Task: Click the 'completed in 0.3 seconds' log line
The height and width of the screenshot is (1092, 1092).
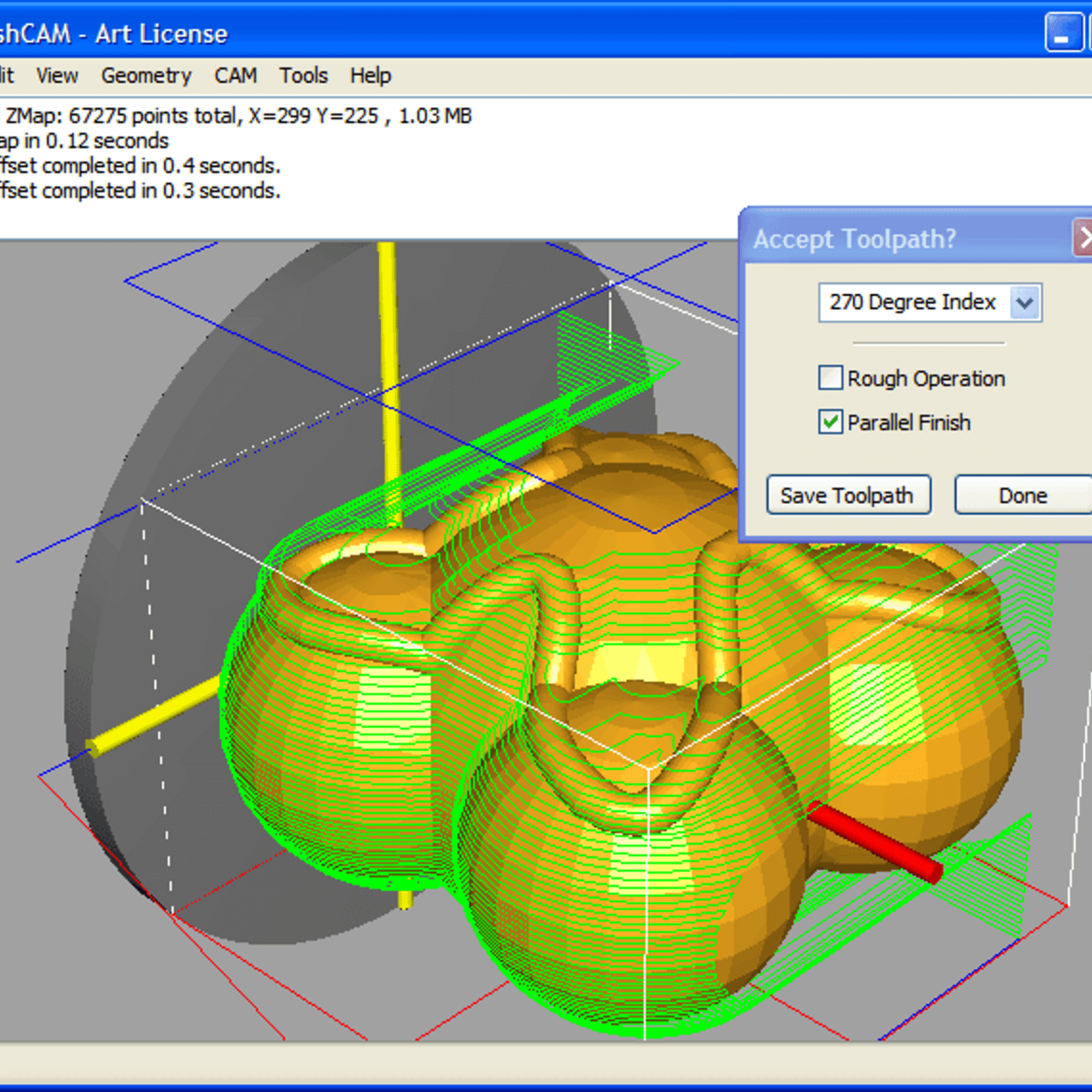Action: pyautogui.click(x=140, y=190)
